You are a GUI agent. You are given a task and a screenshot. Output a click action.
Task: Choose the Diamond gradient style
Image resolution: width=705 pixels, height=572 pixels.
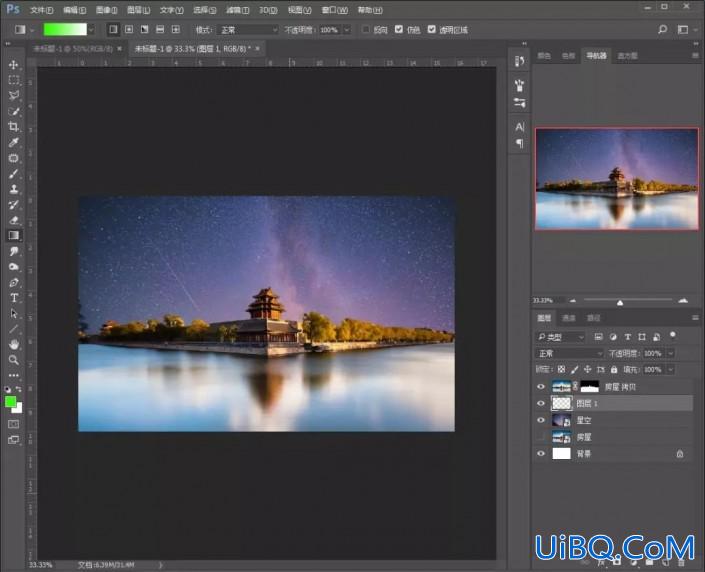coord(176,30)
